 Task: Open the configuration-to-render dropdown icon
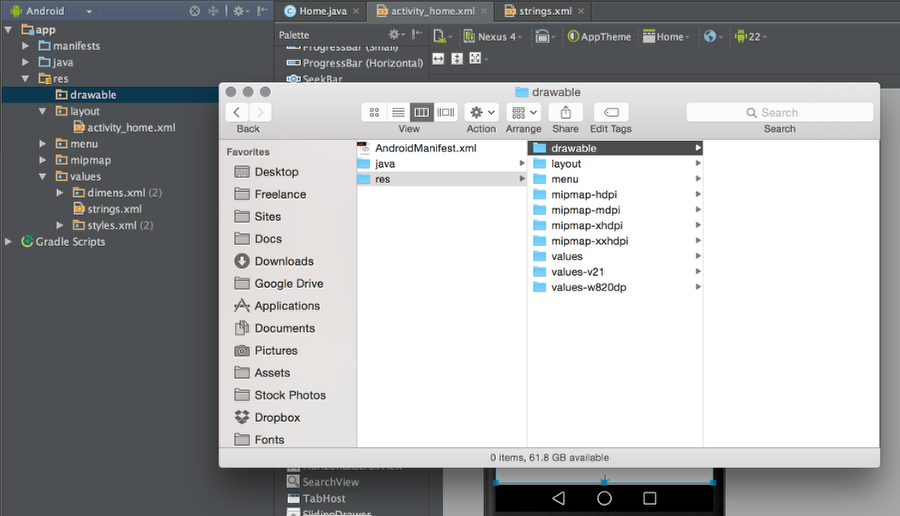(442, 37)
